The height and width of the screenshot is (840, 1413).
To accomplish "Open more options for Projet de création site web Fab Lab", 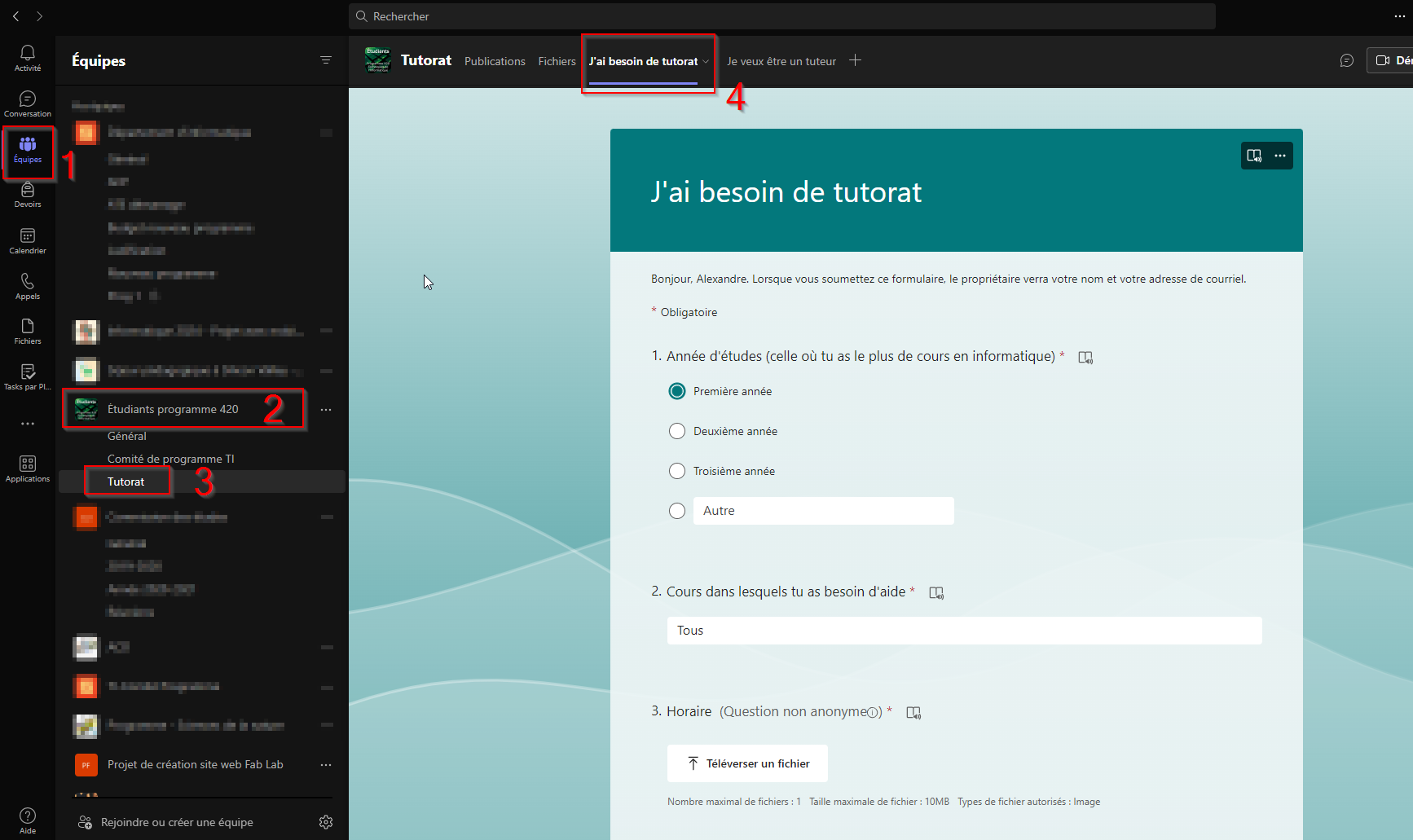I will point(326,765).
